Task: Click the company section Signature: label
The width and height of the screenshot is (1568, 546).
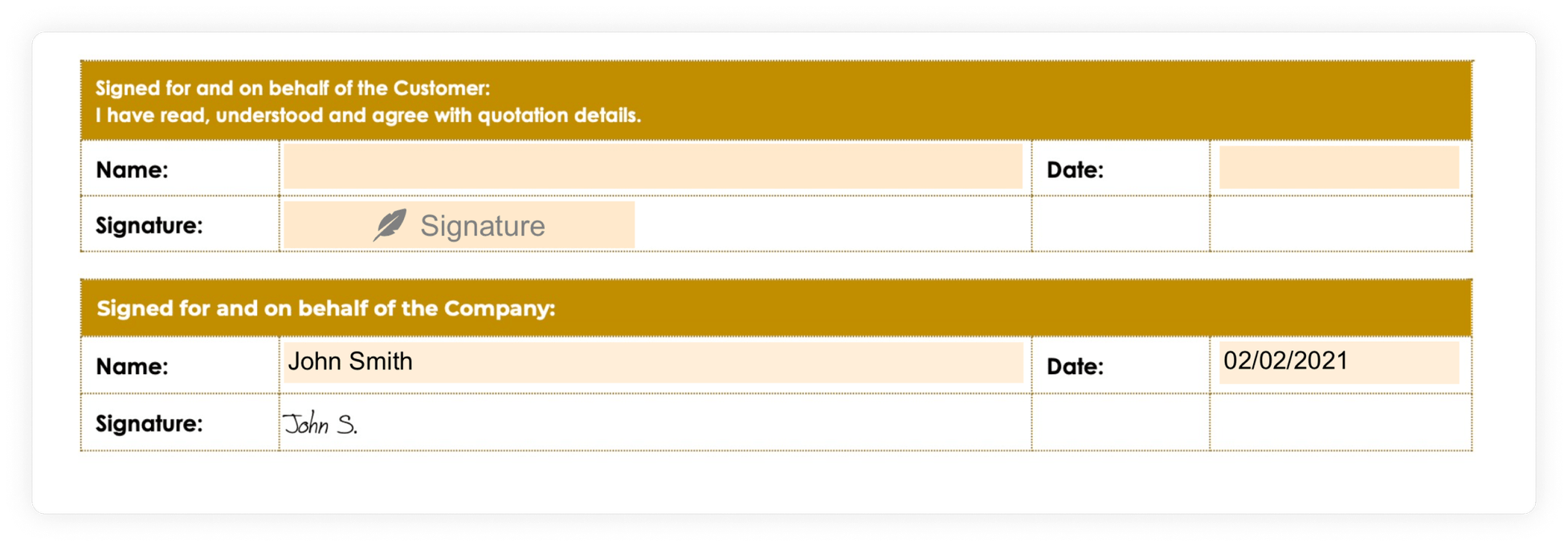Action: tap(149, 423)
